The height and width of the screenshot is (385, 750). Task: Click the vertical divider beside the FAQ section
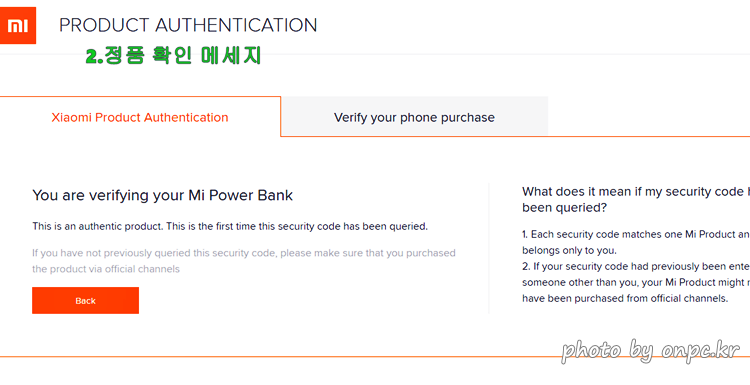[488, 248]
